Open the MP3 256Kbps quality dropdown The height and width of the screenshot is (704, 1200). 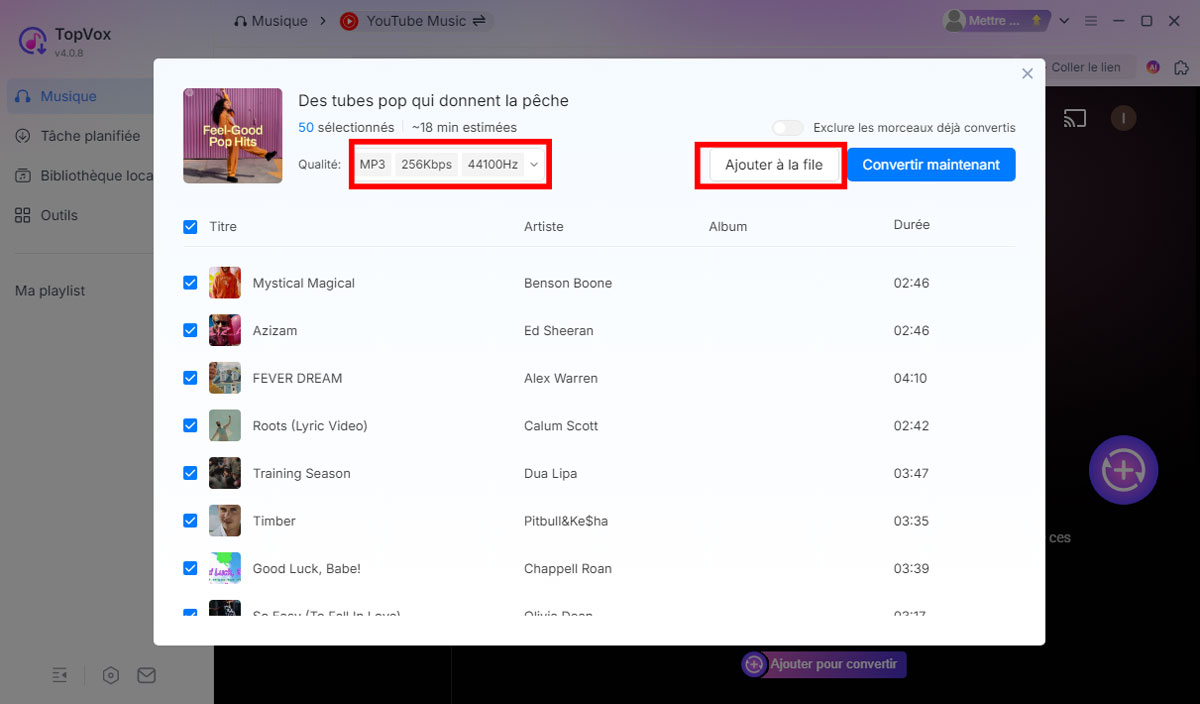point(449,164)
